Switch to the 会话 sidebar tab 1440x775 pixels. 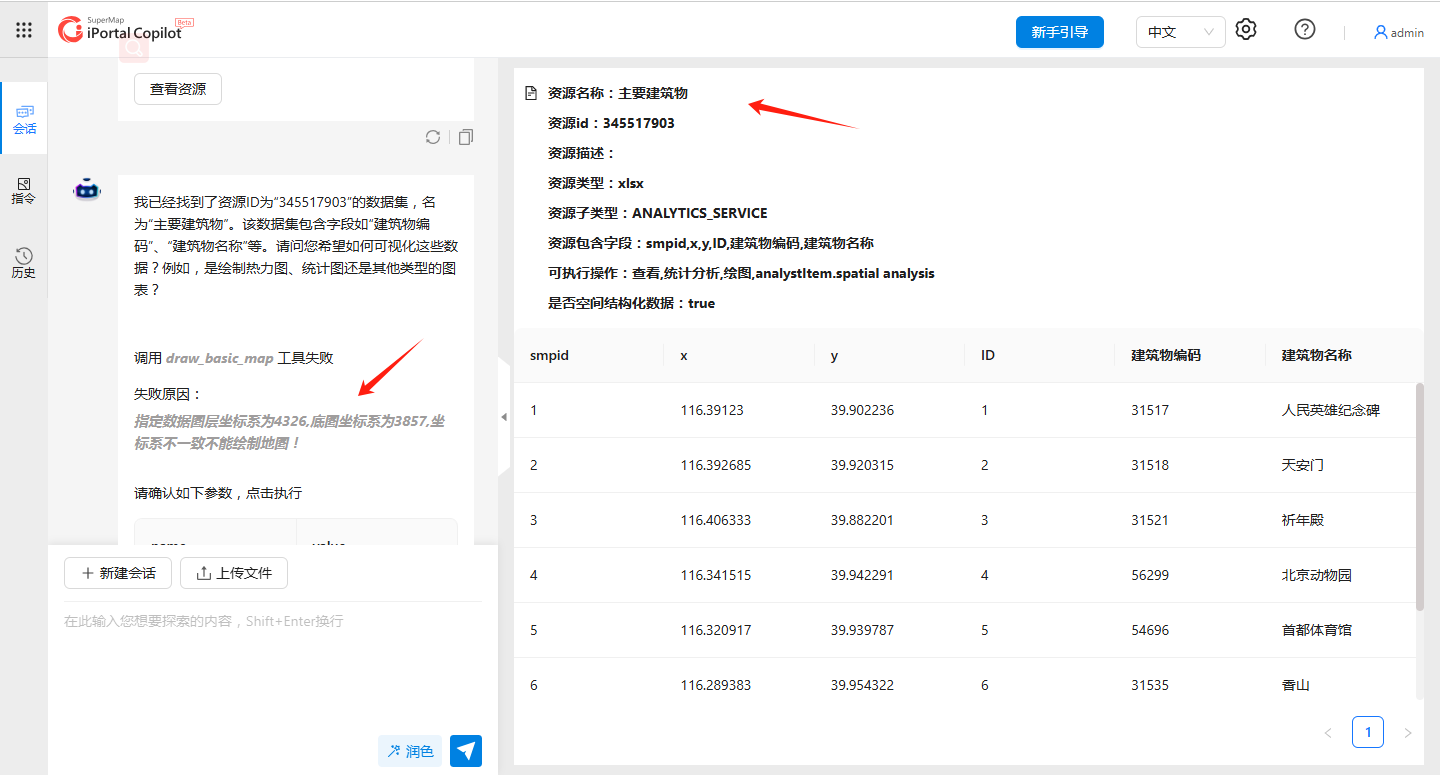click(24, 119)
